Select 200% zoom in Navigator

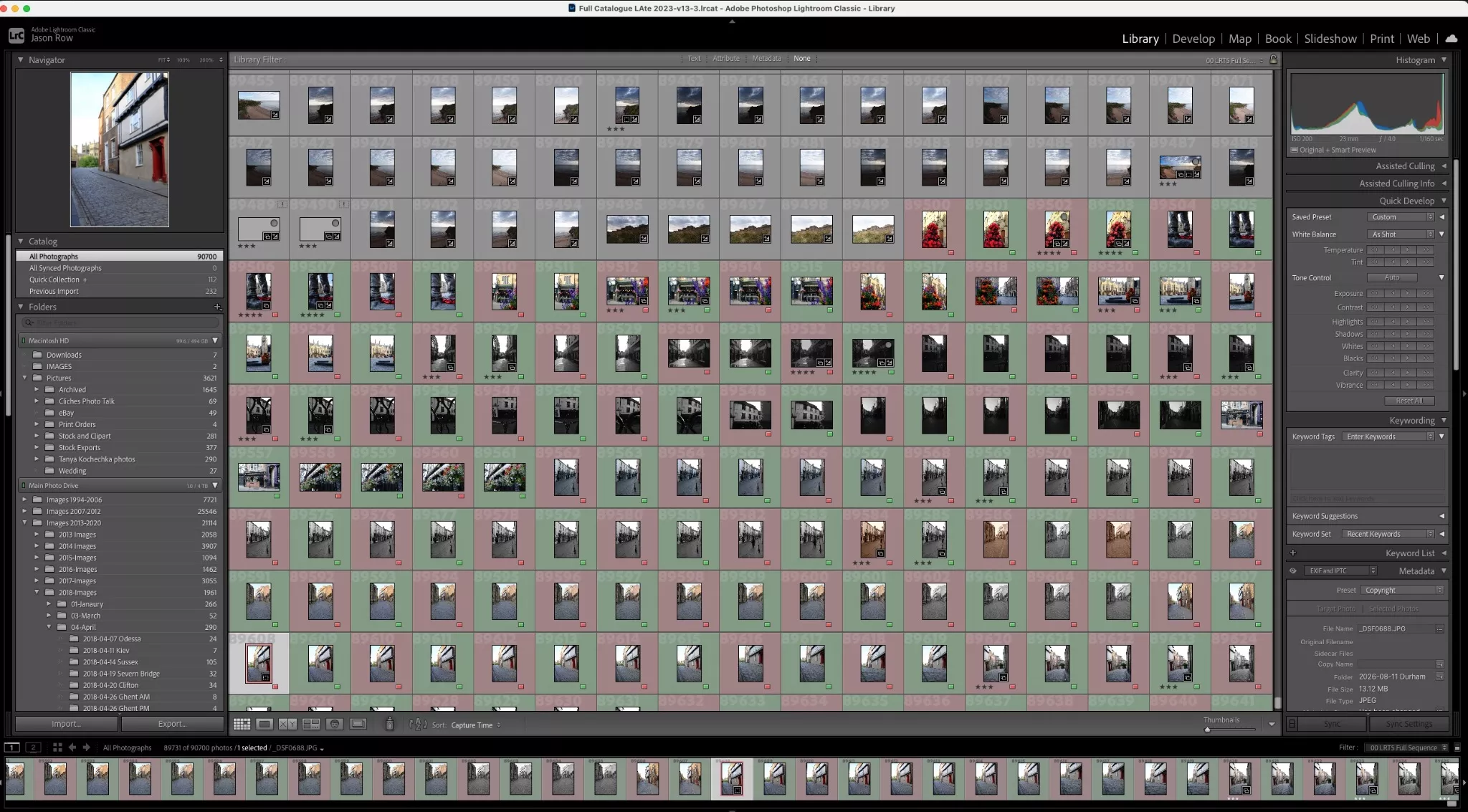pyautogui.click(x=206, y=60)
